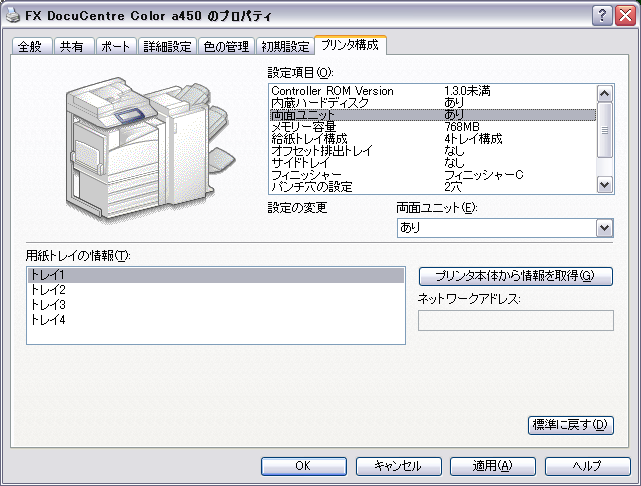Switch to the 初期設定 tab
Image resolution: width=641 pixels, height=486 pixels.
pyautogui.click(x=285, y=46)
